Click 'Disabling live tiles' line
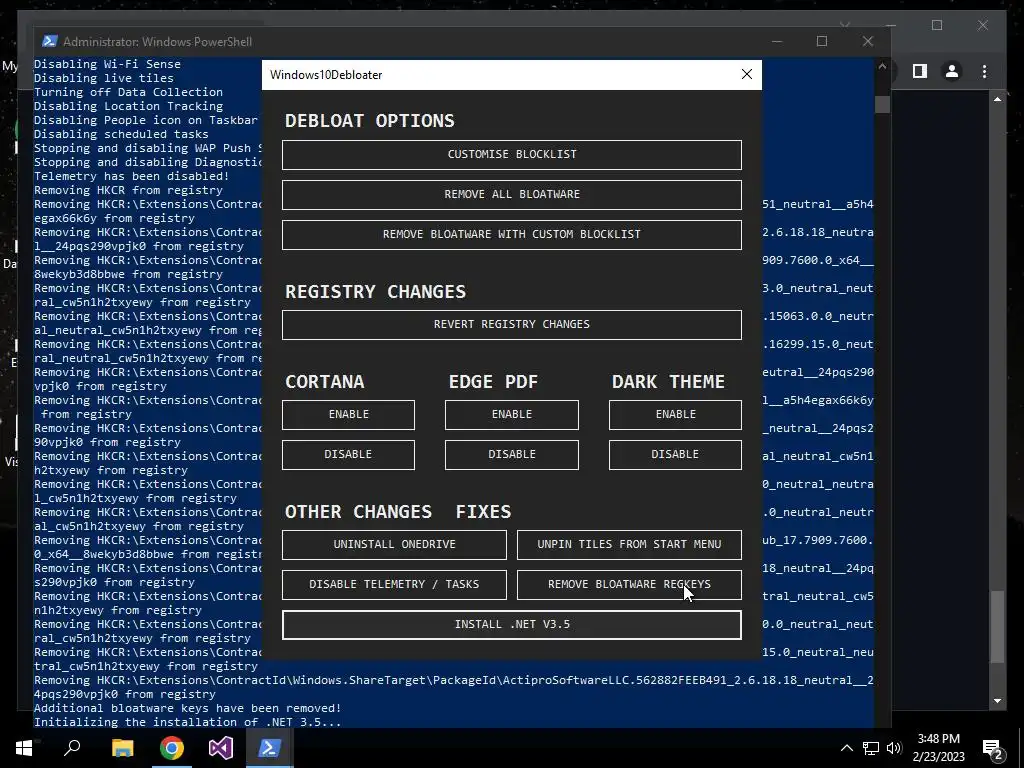This screenshot has height=768, width=1024. 104,78
